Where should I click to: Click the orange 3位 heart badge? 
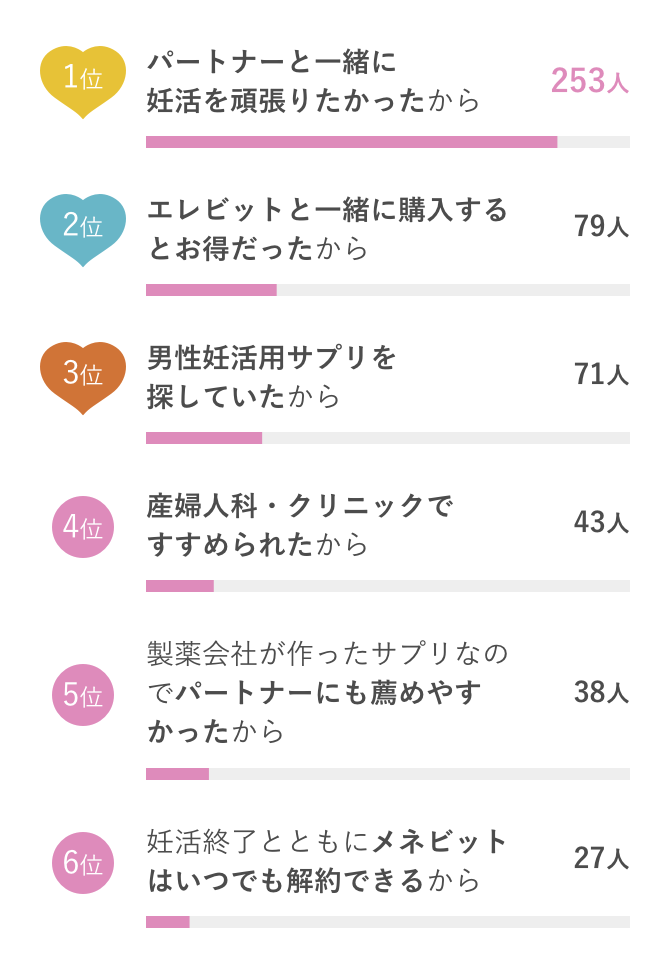click(x=83, y=378)
